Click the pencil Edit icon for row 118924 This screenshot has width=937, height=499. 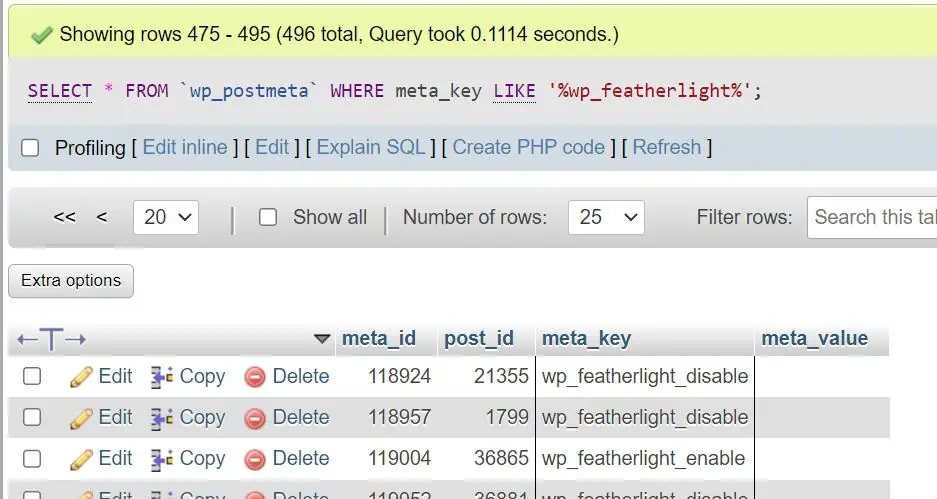[x=81, y=377]
